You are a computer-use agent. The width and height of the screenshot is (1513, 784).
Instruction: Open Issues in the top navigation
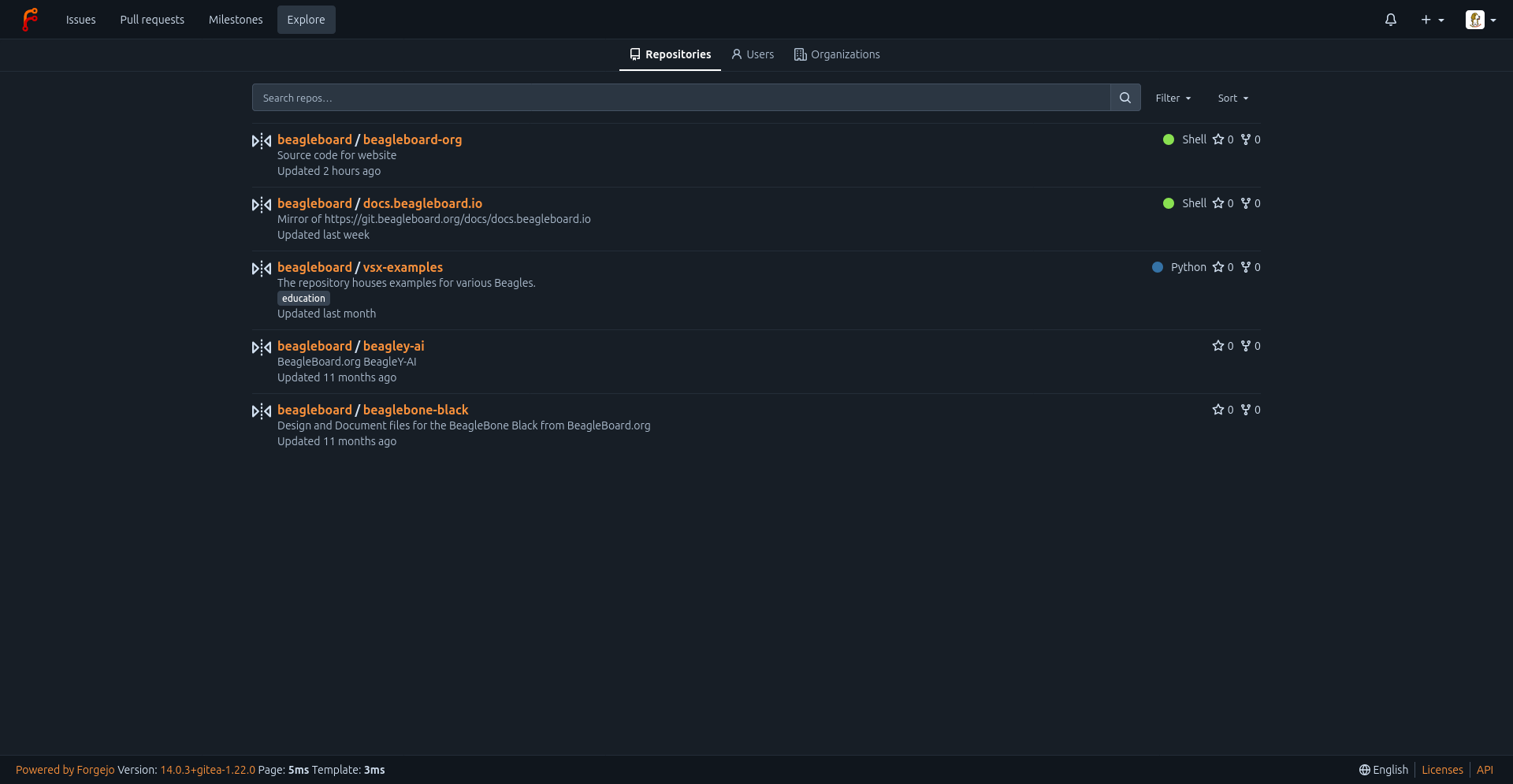[x=81, y=20]
